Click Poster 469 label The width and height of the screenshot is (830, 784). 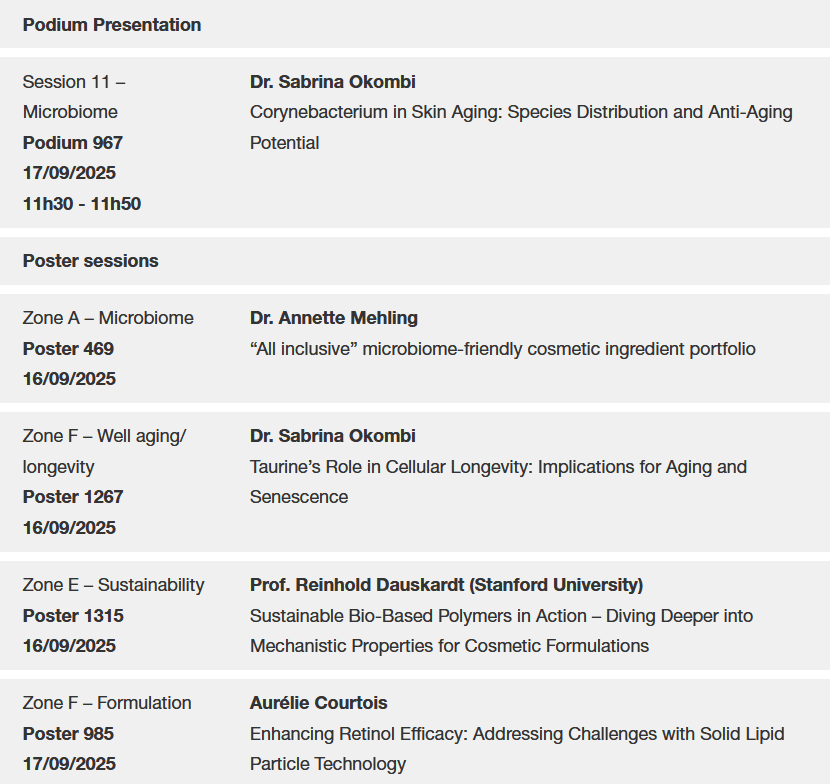click(x=68, y=349)
